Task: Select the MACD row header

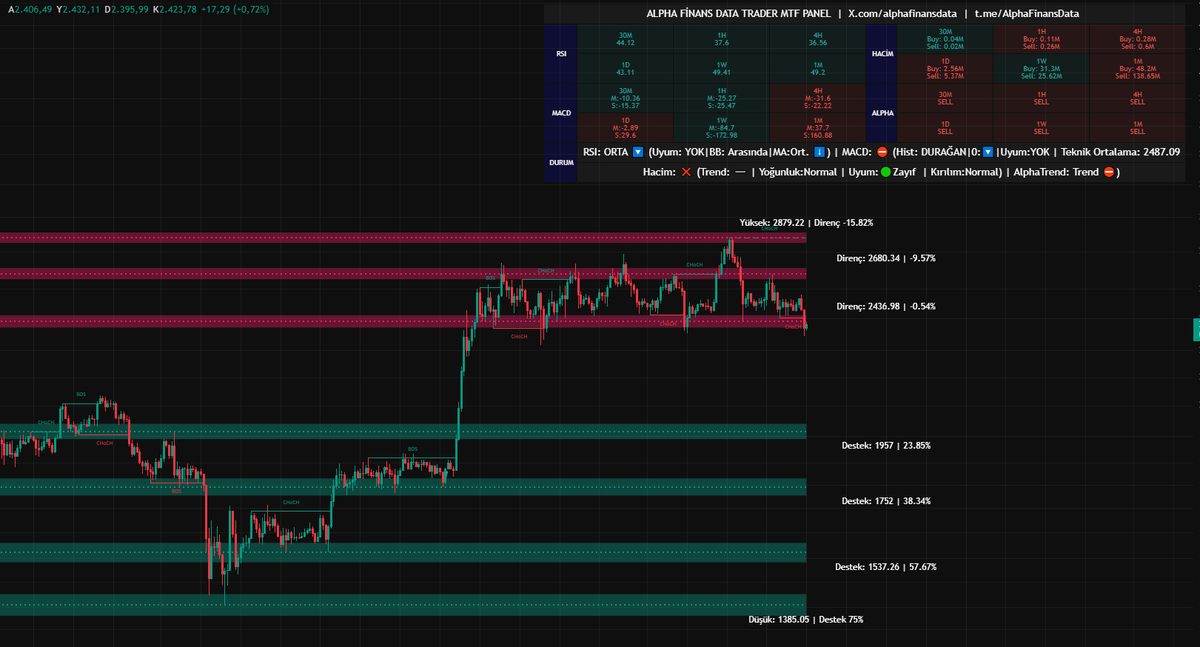Action: click(x=561, y=113)
